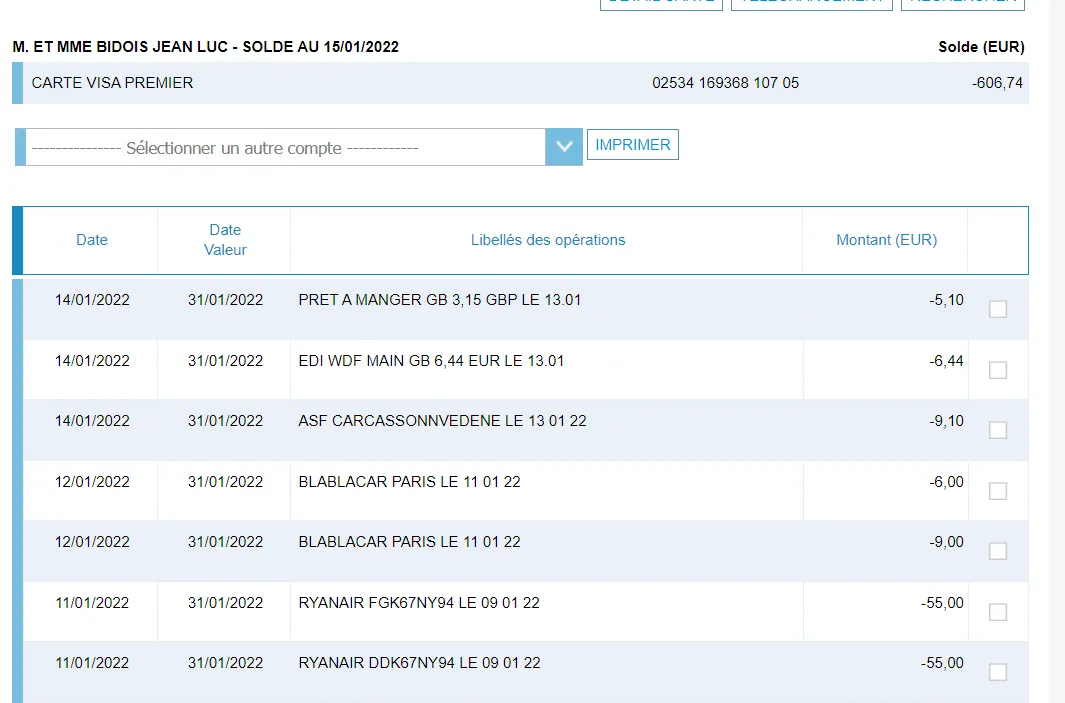Open the account selector dropdown arrow
Viewport: 1065px width, 703px height.
(564, 147)
